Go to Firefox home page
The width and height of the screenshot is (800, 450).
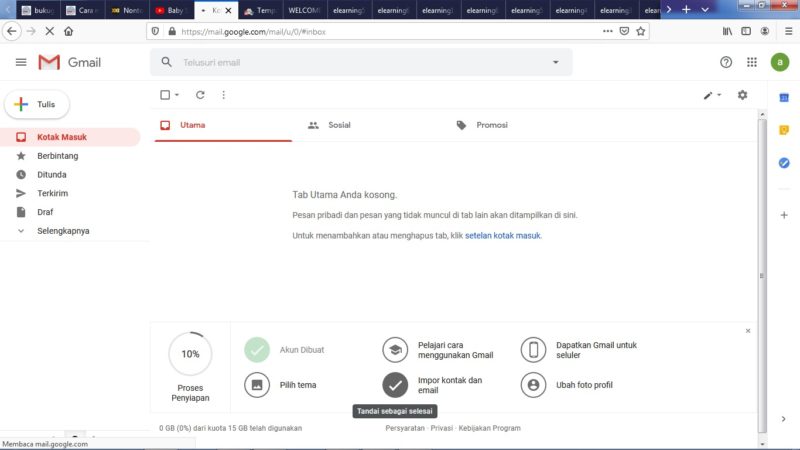pos(68,31)
